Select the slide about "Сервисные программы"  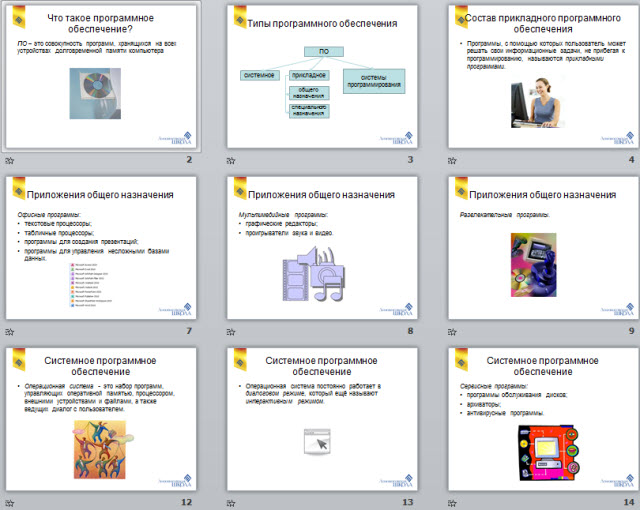coord(542,420)
